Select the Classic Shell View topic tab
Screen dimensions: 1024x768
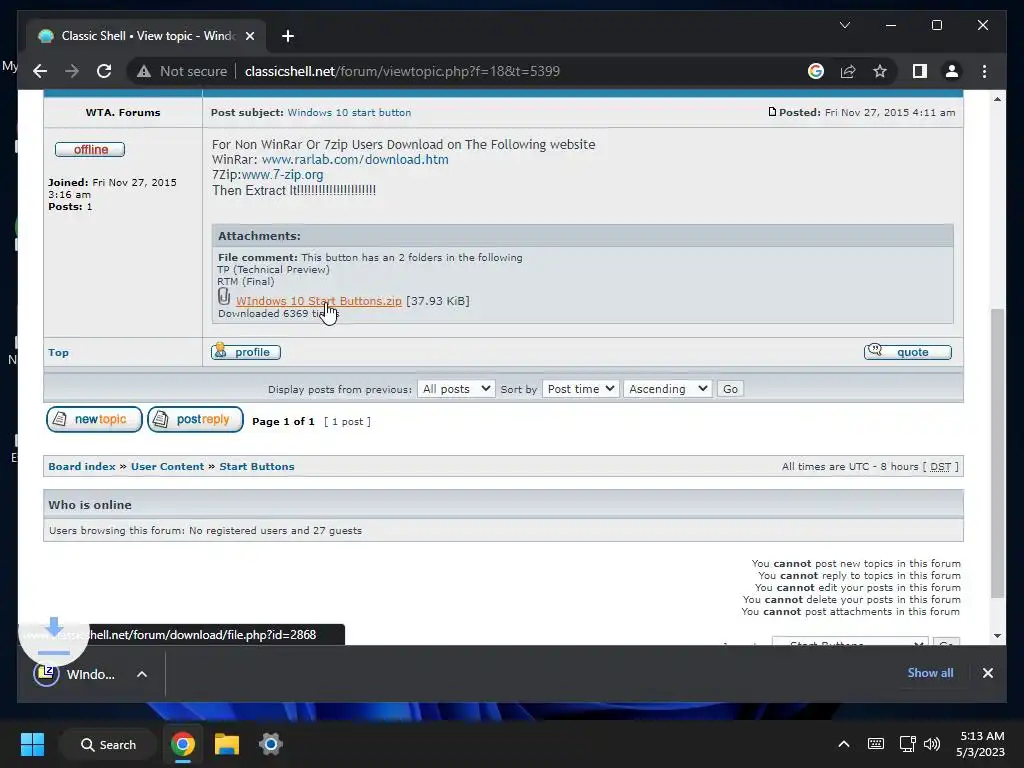(x=146, y=36)
